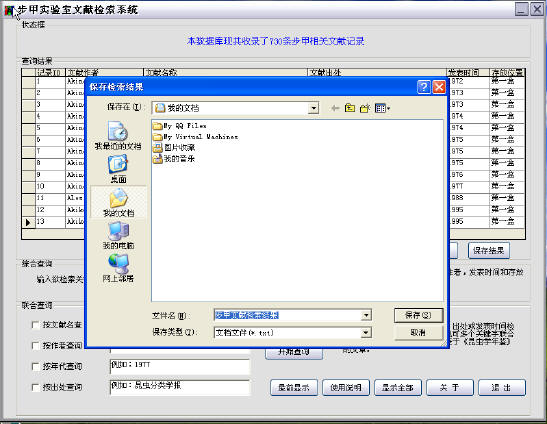Open 网上邻居 in the places bar

point(118,268)
